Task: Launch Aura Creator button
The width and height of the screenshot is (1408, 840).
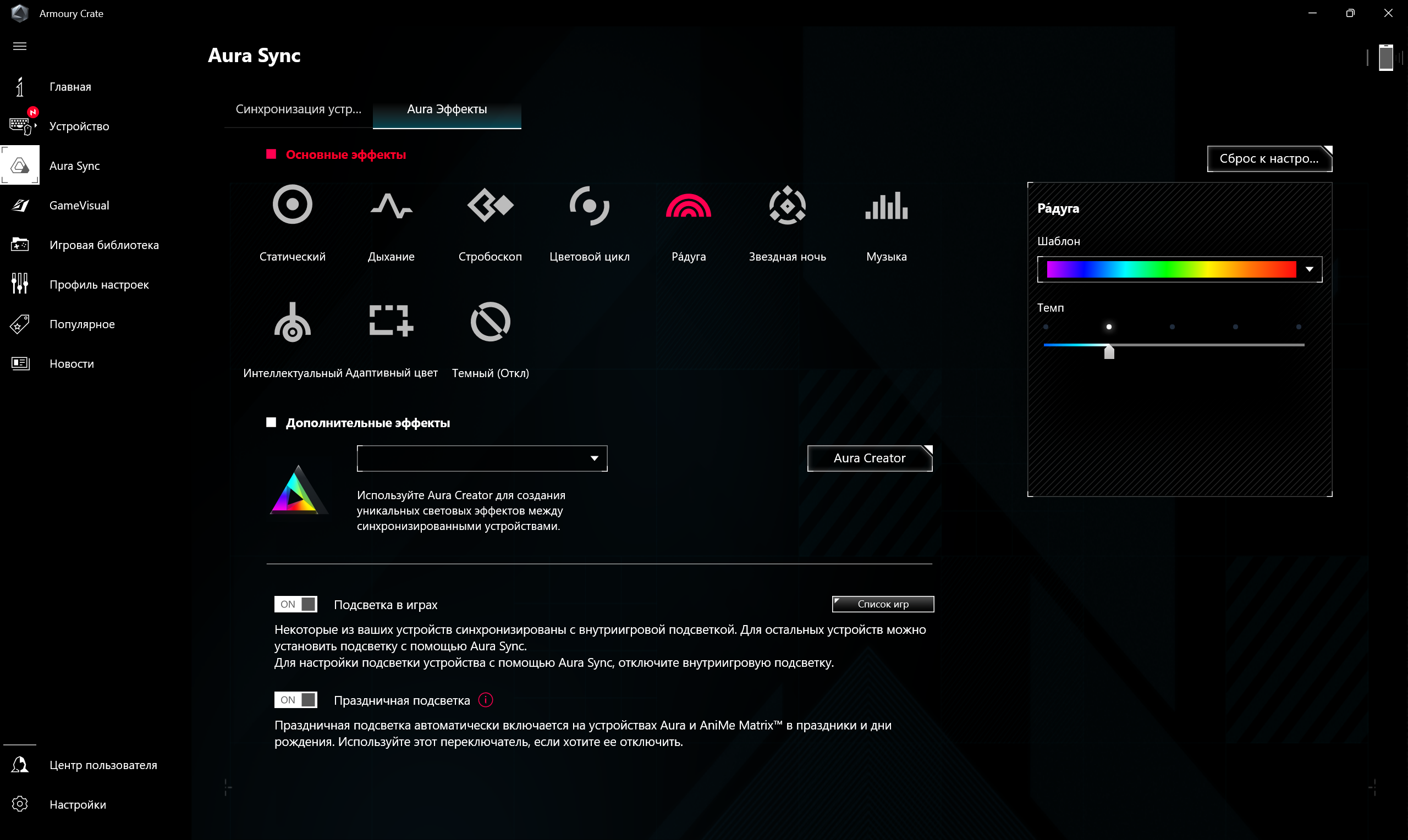Action: click(x=870, y=458)
